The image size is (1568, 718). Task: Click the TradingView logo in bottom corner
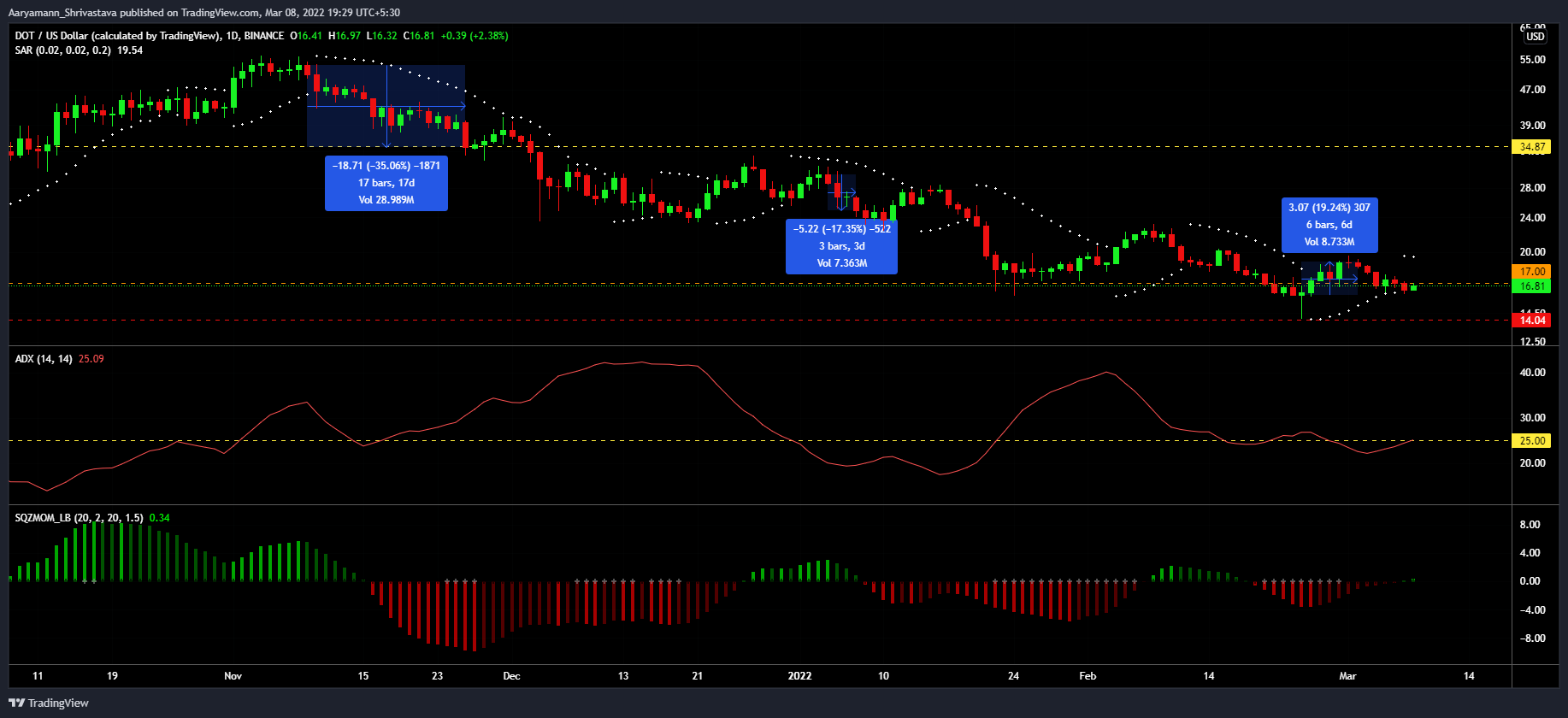[x=49, y=703]
